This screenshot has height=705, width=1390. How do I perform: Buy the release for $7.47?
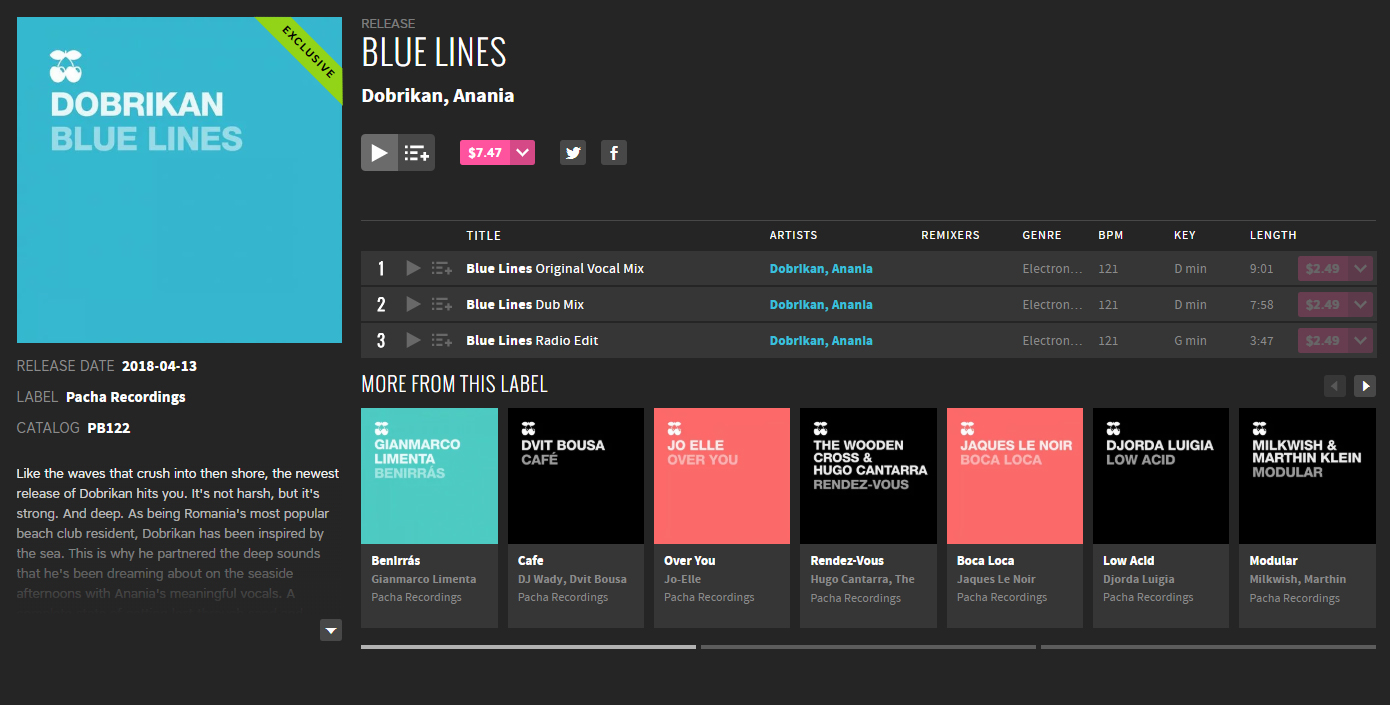click(x=485, y=152)
